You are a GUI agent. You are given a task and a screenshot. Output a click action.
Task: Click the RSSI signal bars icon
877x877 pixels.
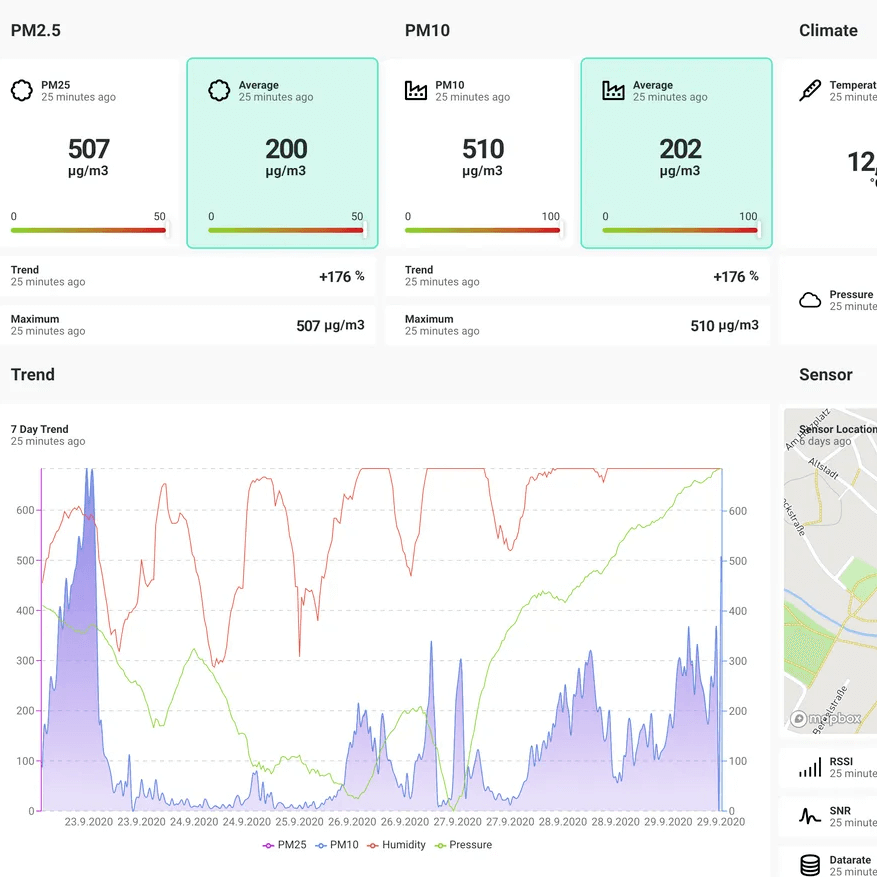810,767
